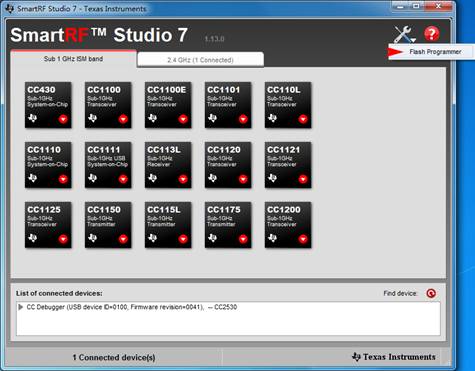
Task: Click the red dropdown arrow on CC1110
Action: (x=63, y=179)
